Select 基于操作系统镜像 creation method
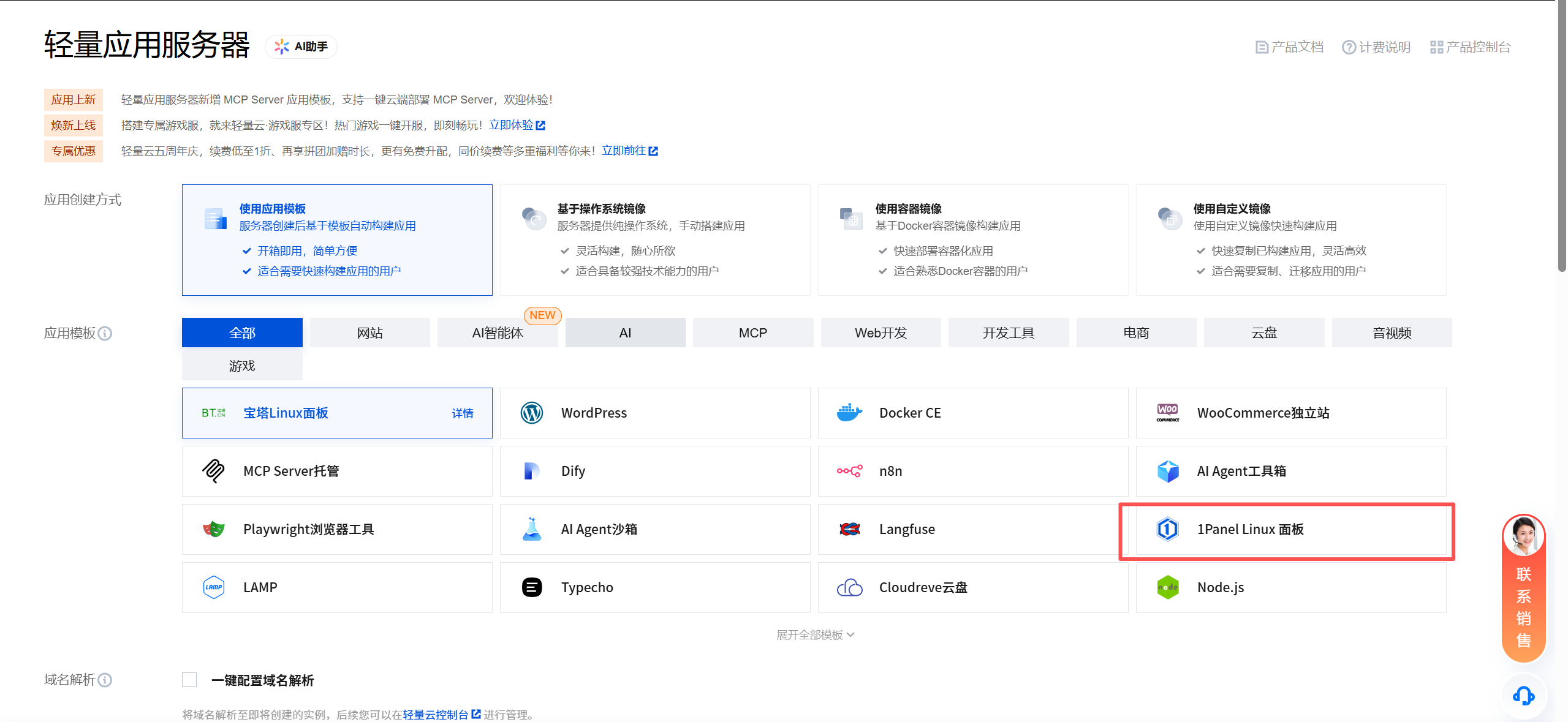This screenshot has width=1568, height=722. (x=654, y=239)
